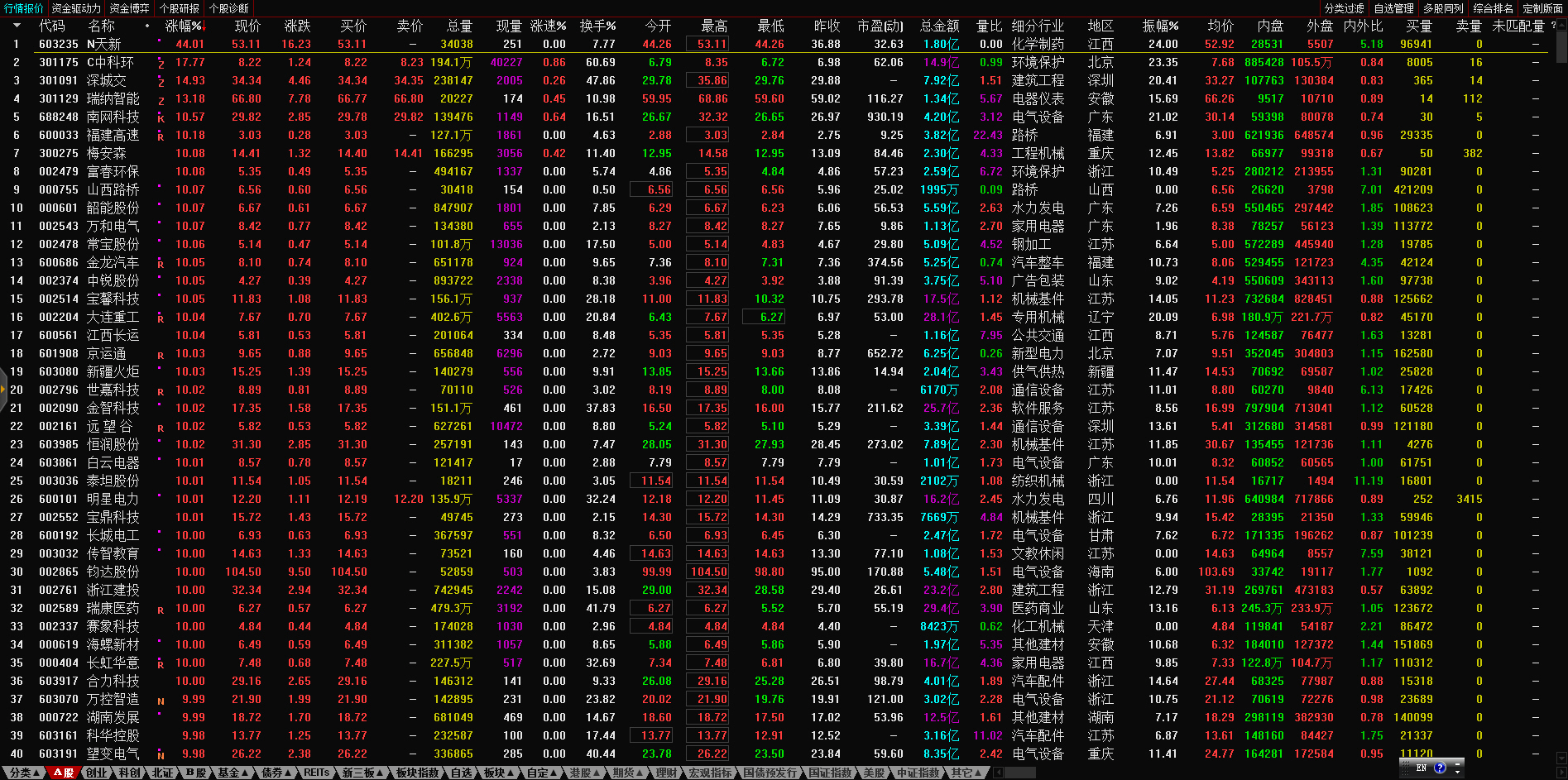Click the EN input language indicator
This screenshot has height=780, width=1568.
(1422, 768)
